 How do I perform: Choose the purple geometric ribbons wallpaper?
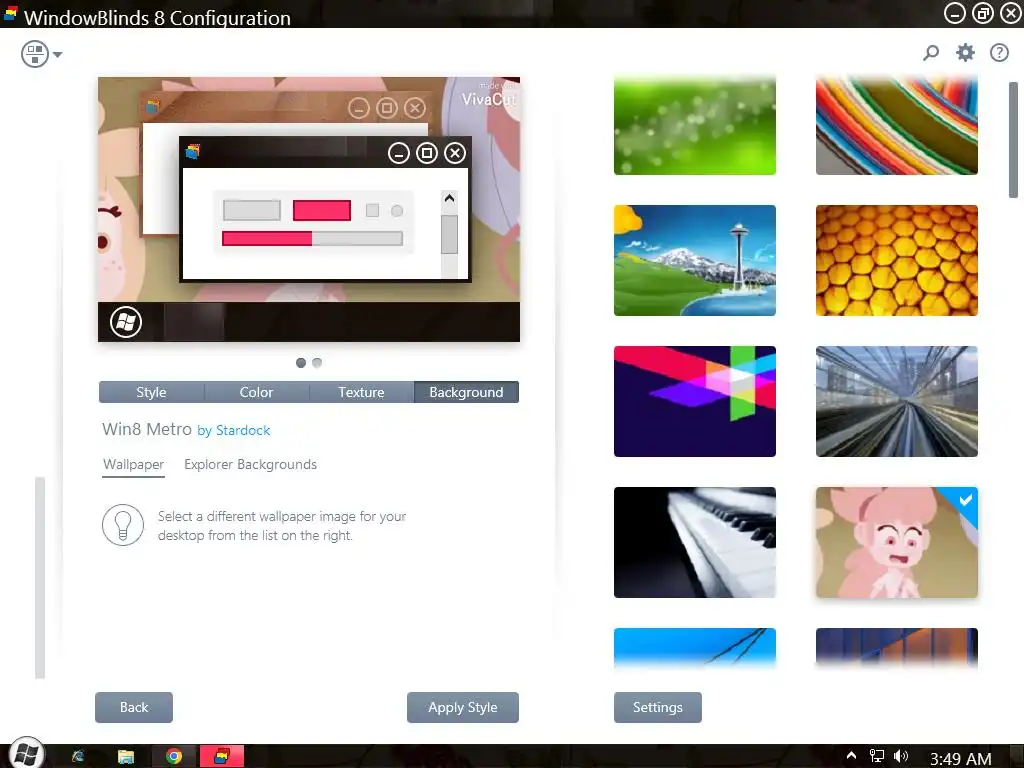tap(695, 402)
